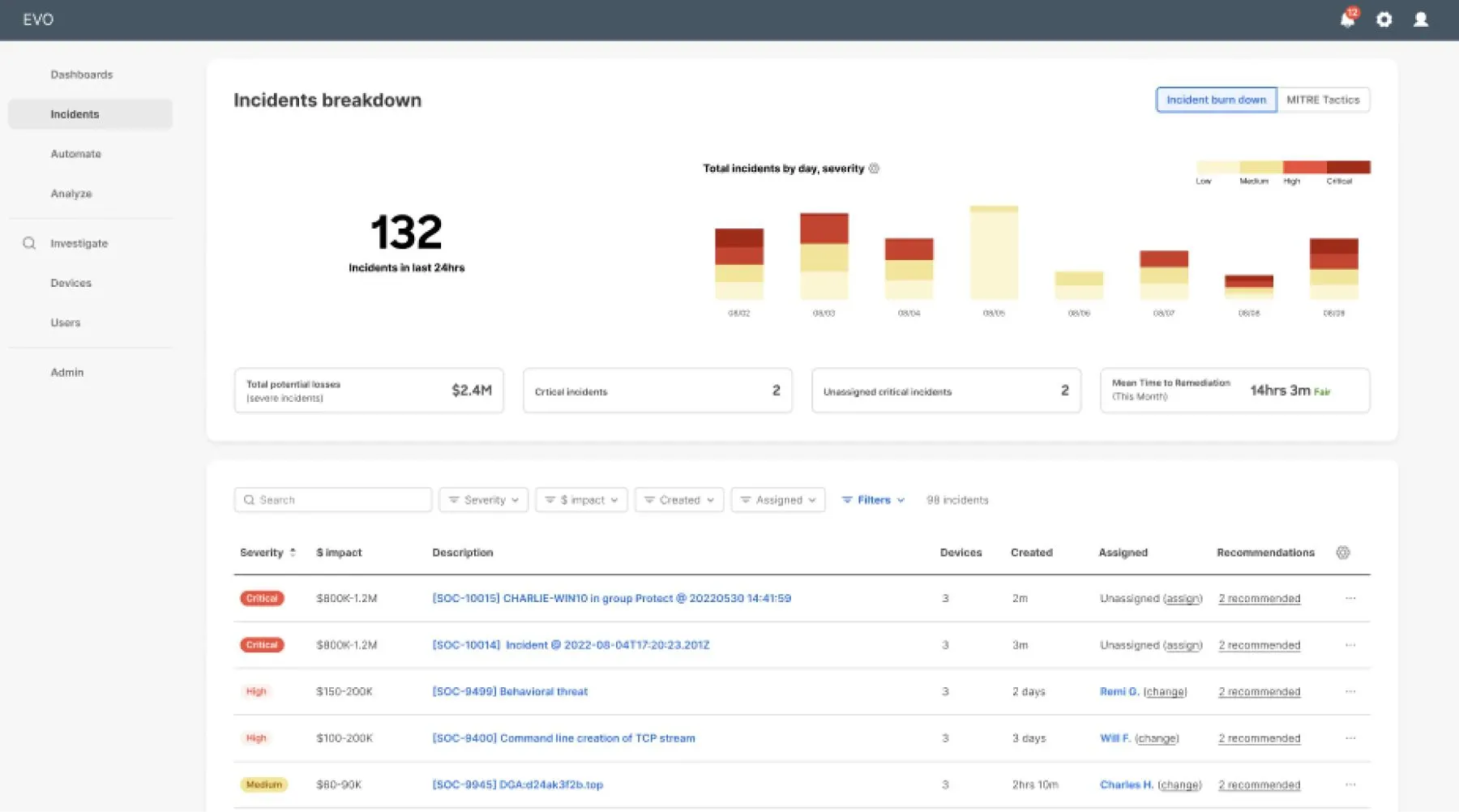This screenshot has height=812, width=1459.
Task: Open Investigate in sidebar
Action: (79, 243)
